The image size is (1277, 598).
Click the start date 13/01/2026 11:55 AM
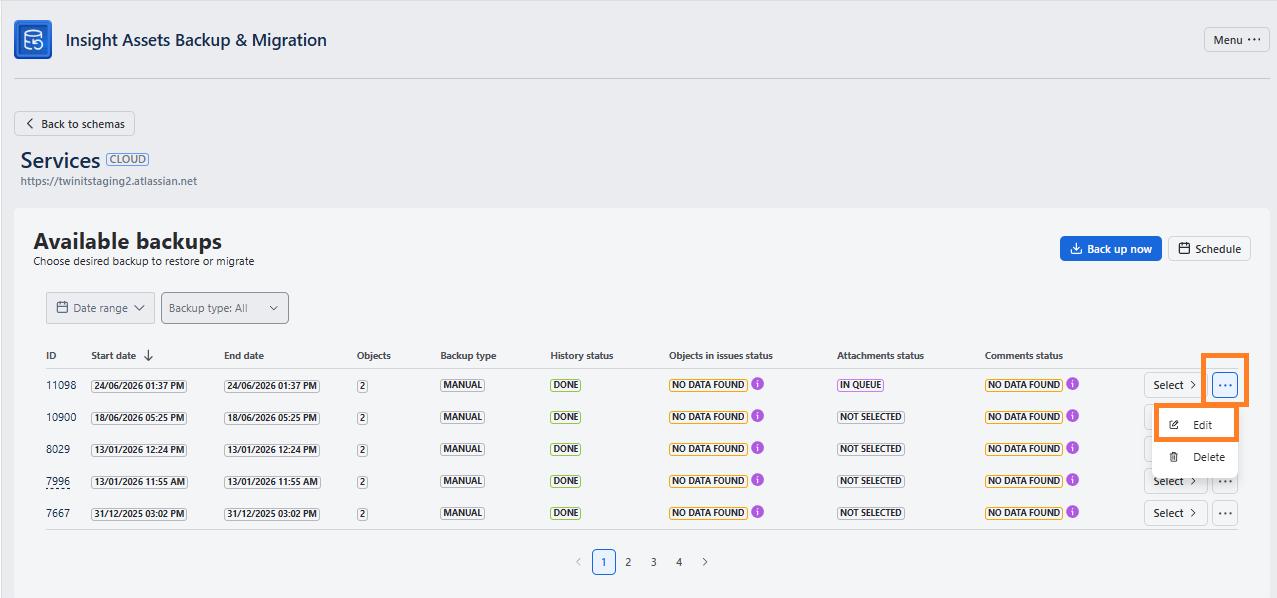tap(139, 481)
